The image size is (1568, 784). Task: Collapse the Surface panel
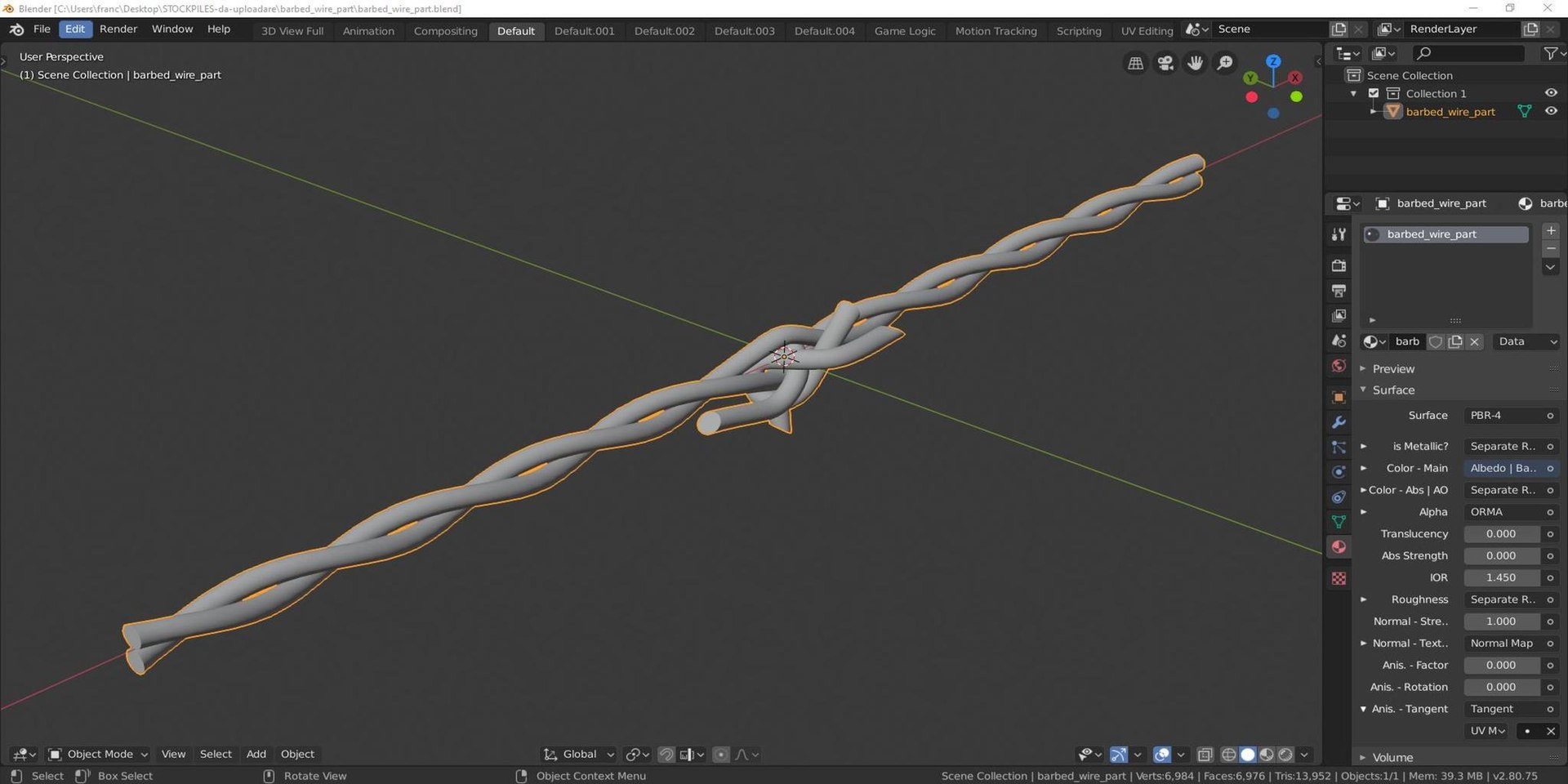1393,390
